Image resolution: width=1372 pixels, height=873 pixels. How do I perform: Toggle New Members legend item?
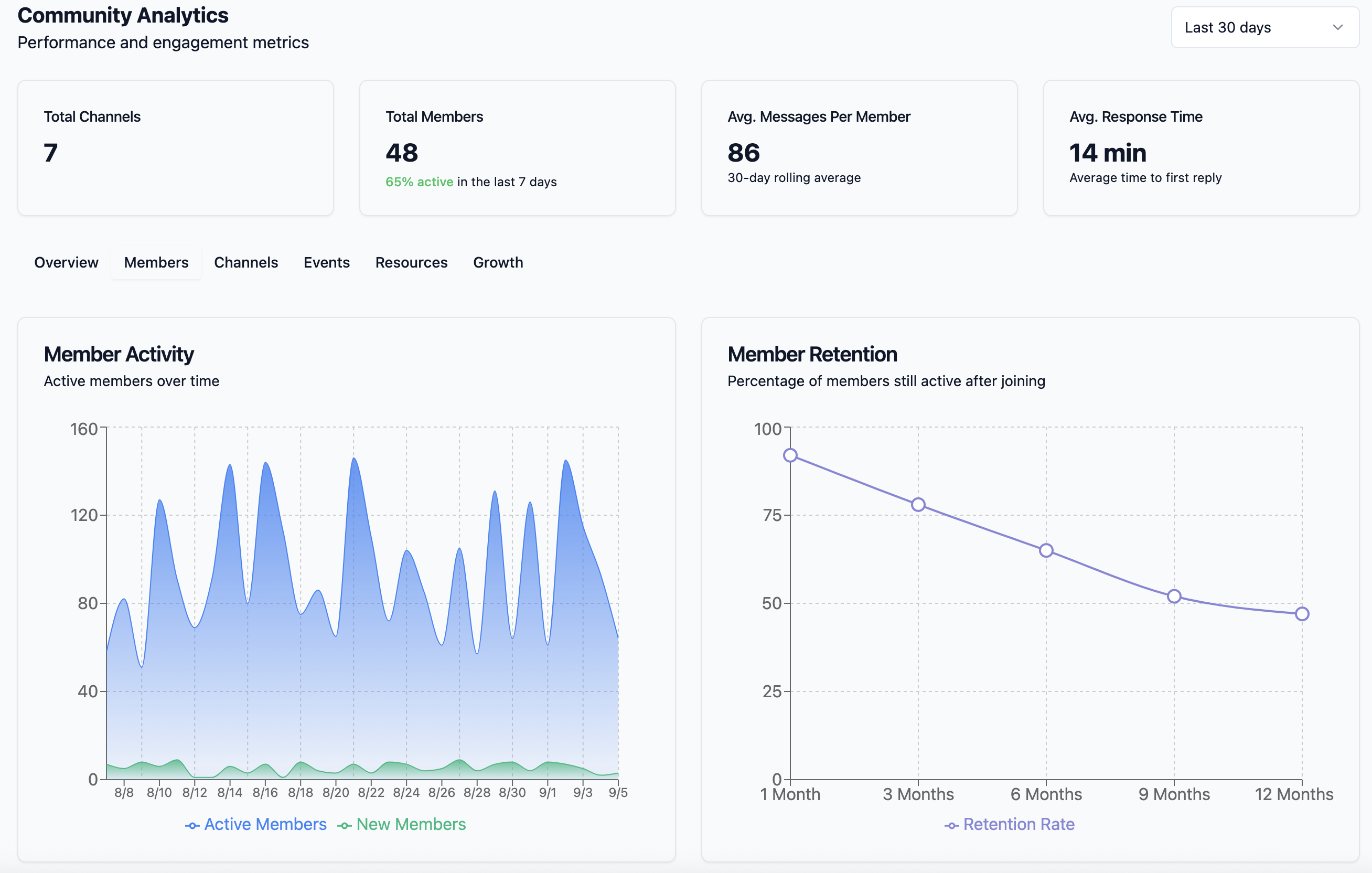pos(402,824)
